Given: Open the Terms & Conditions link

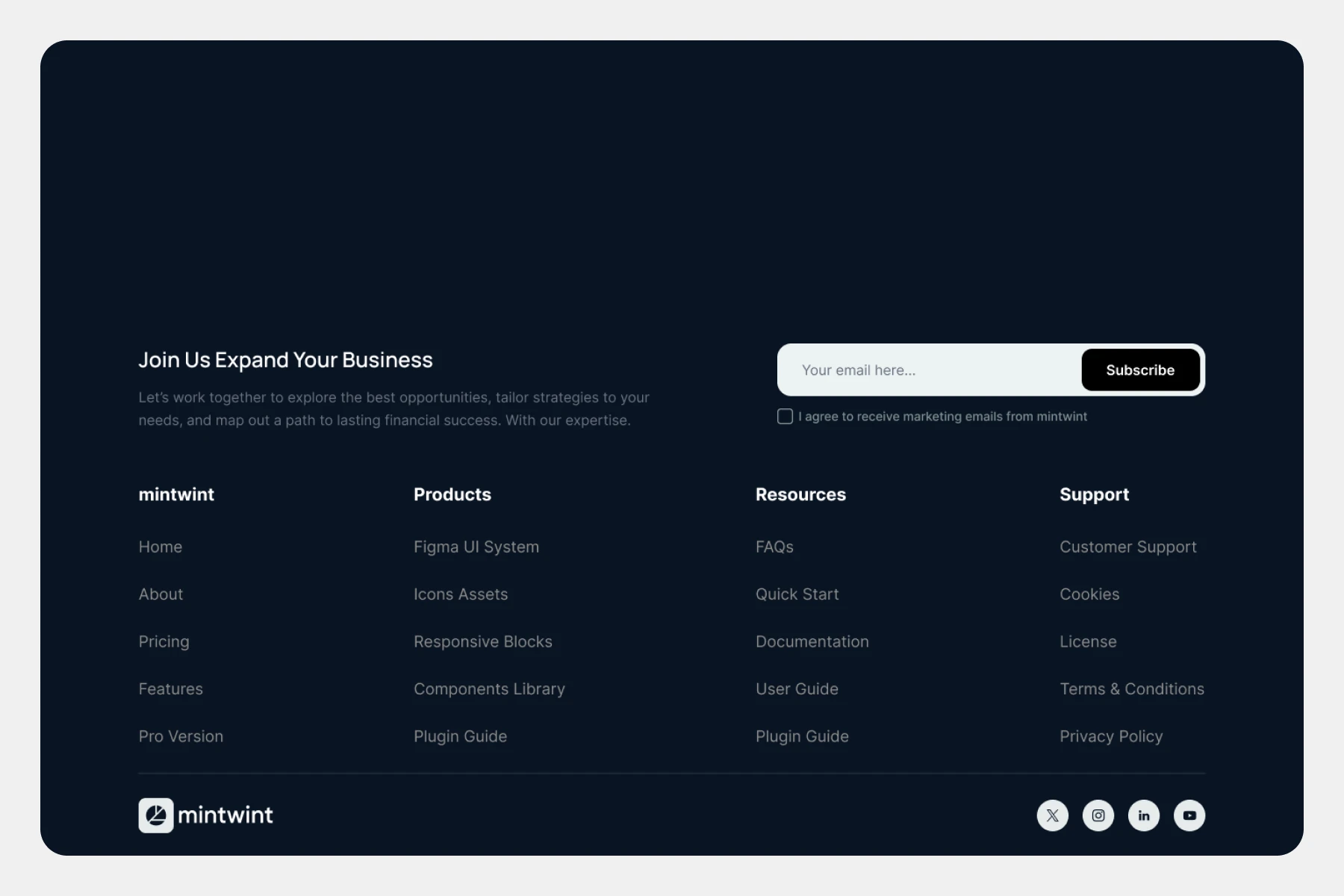Looking at the screenshot, I should (1131, 689).
